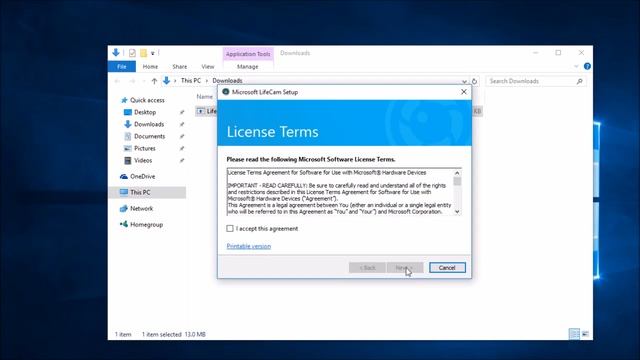640x360 pixels.
Task: Select Homegroup in the navigation pane
Action: point(146,224)
